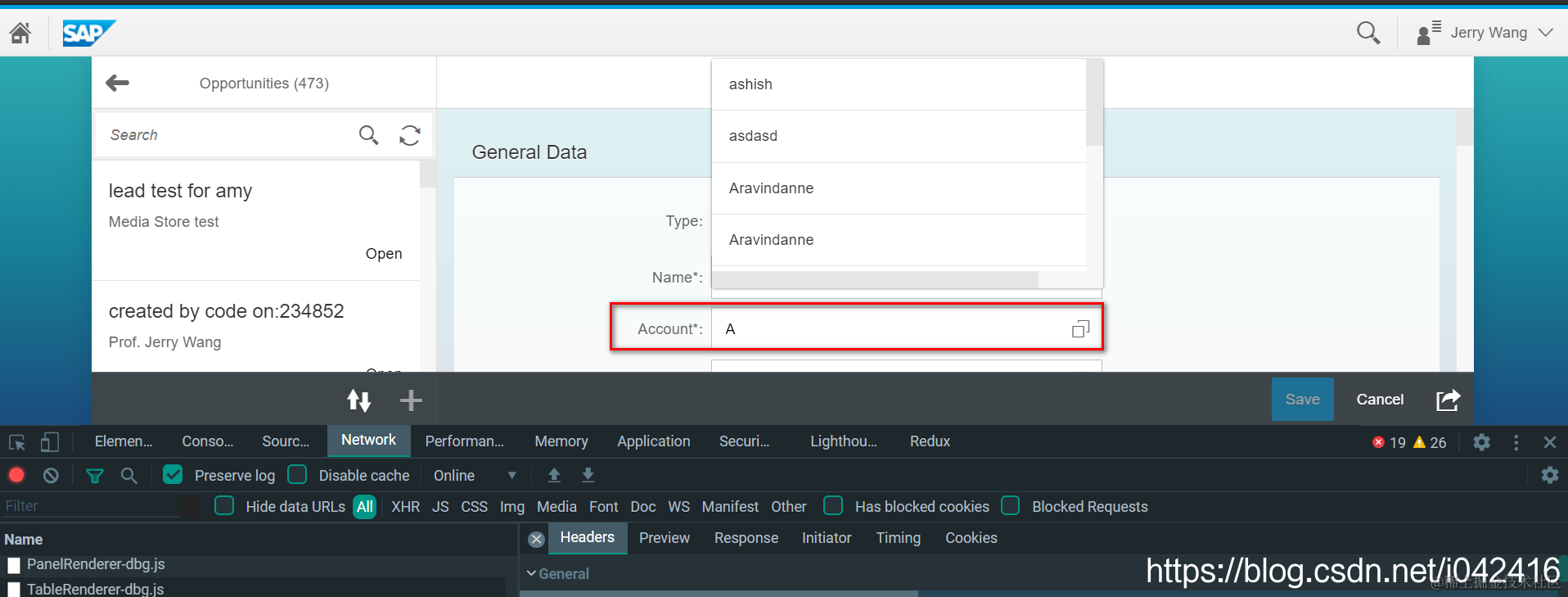Choose 'ashish' from suggestion list
The height and width of the screenshot is (597, 1568).
tap(899, 84)
